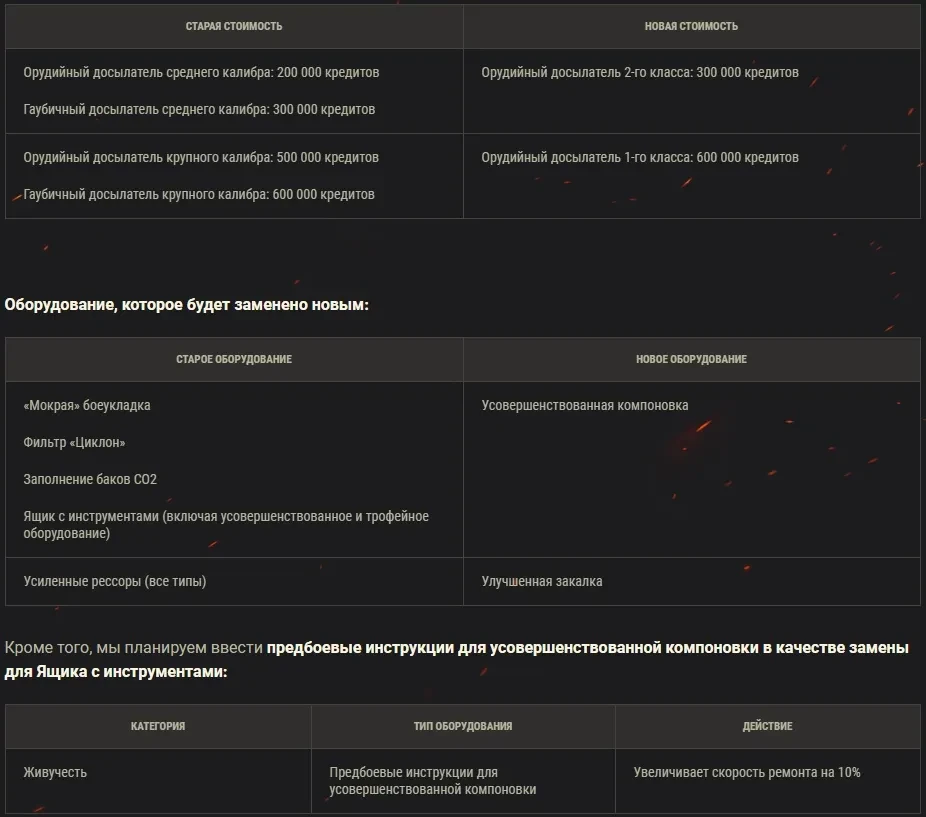Click «Орудийный досылатель среднего калибра» price line
This screenshot has height=817, width=926.
tap(201, 73)
